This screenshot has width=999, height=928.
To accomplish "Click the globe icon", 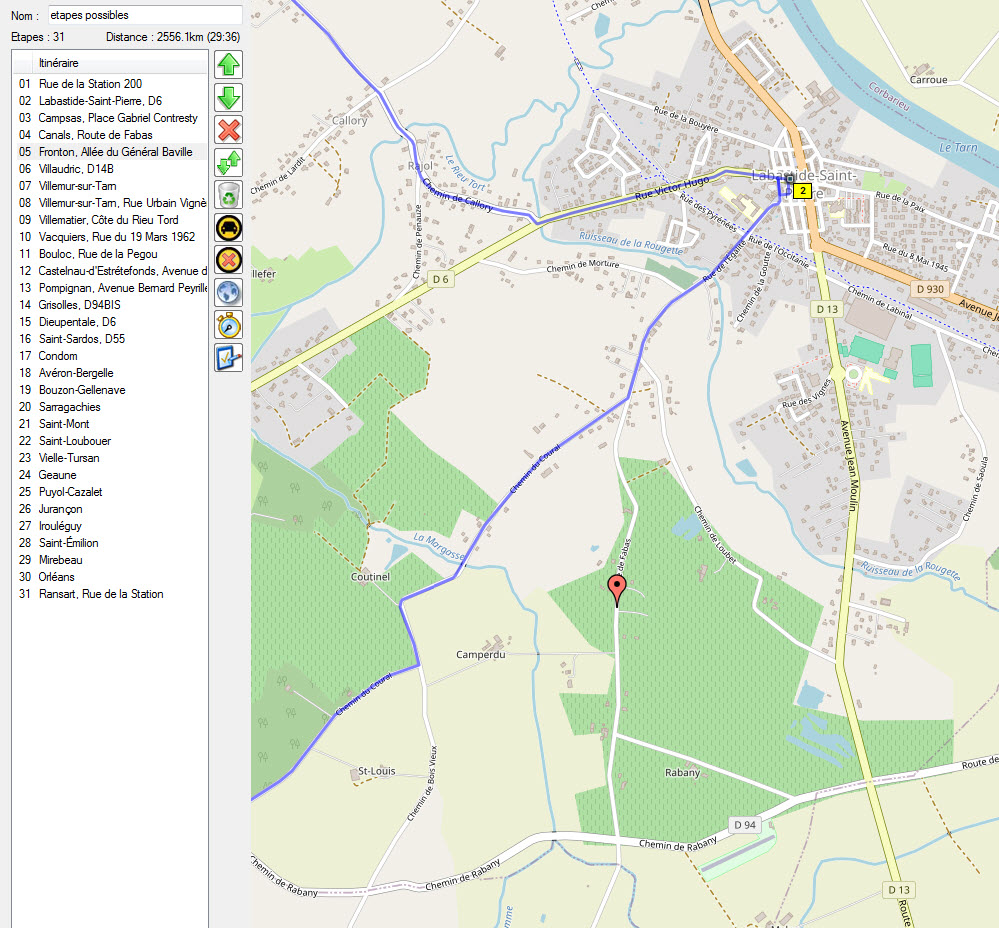I will coord(228,292).
